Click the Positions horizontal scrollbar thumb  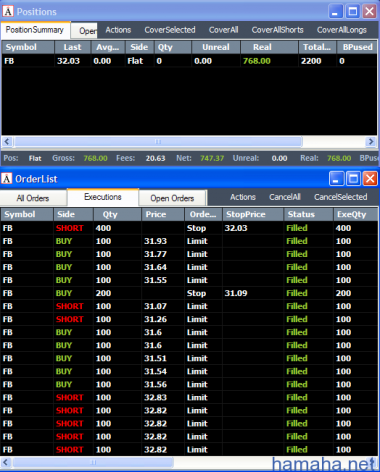(158, 142)
